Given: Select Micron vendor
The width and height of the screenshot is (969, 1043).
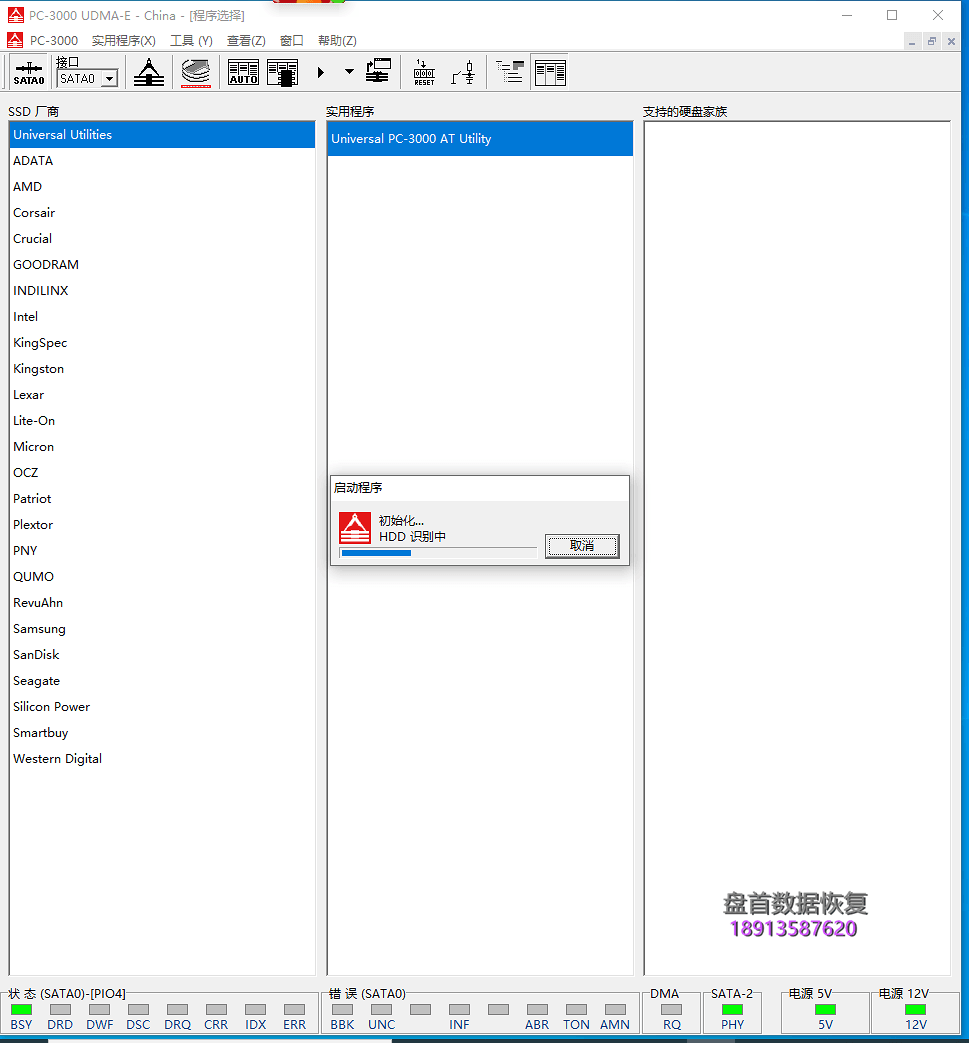Looking at the screenshot, I should (x=162, y=446).
